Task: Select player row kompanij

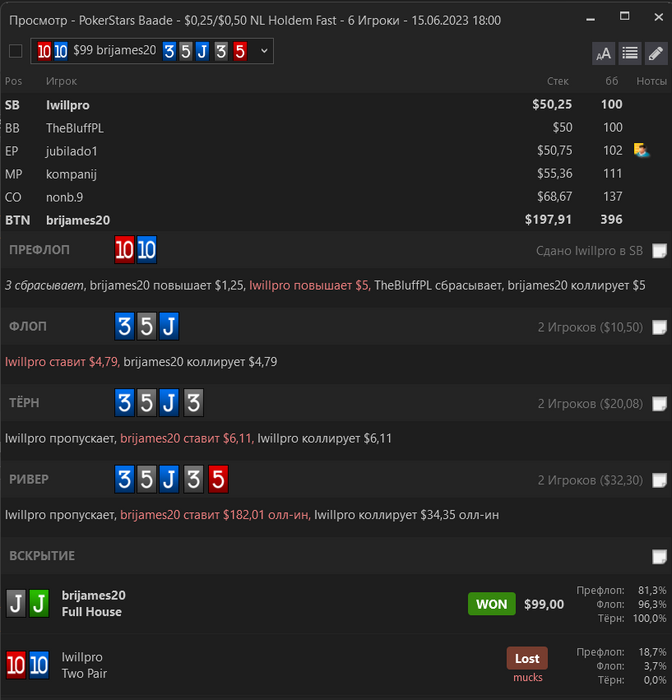Action: point(336,174)
